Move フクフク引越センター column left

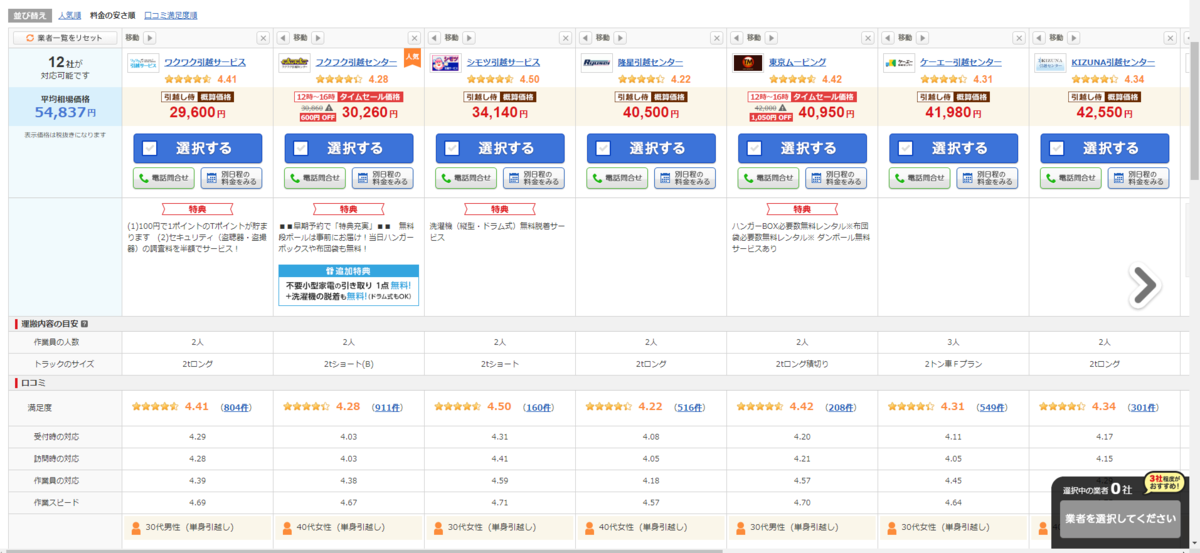coord(283,38)
